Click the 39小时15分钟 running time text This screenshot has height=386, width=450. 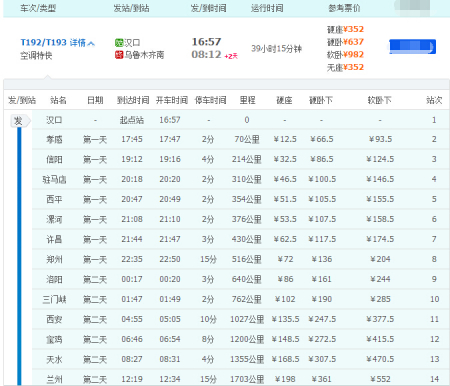point(276,49)
